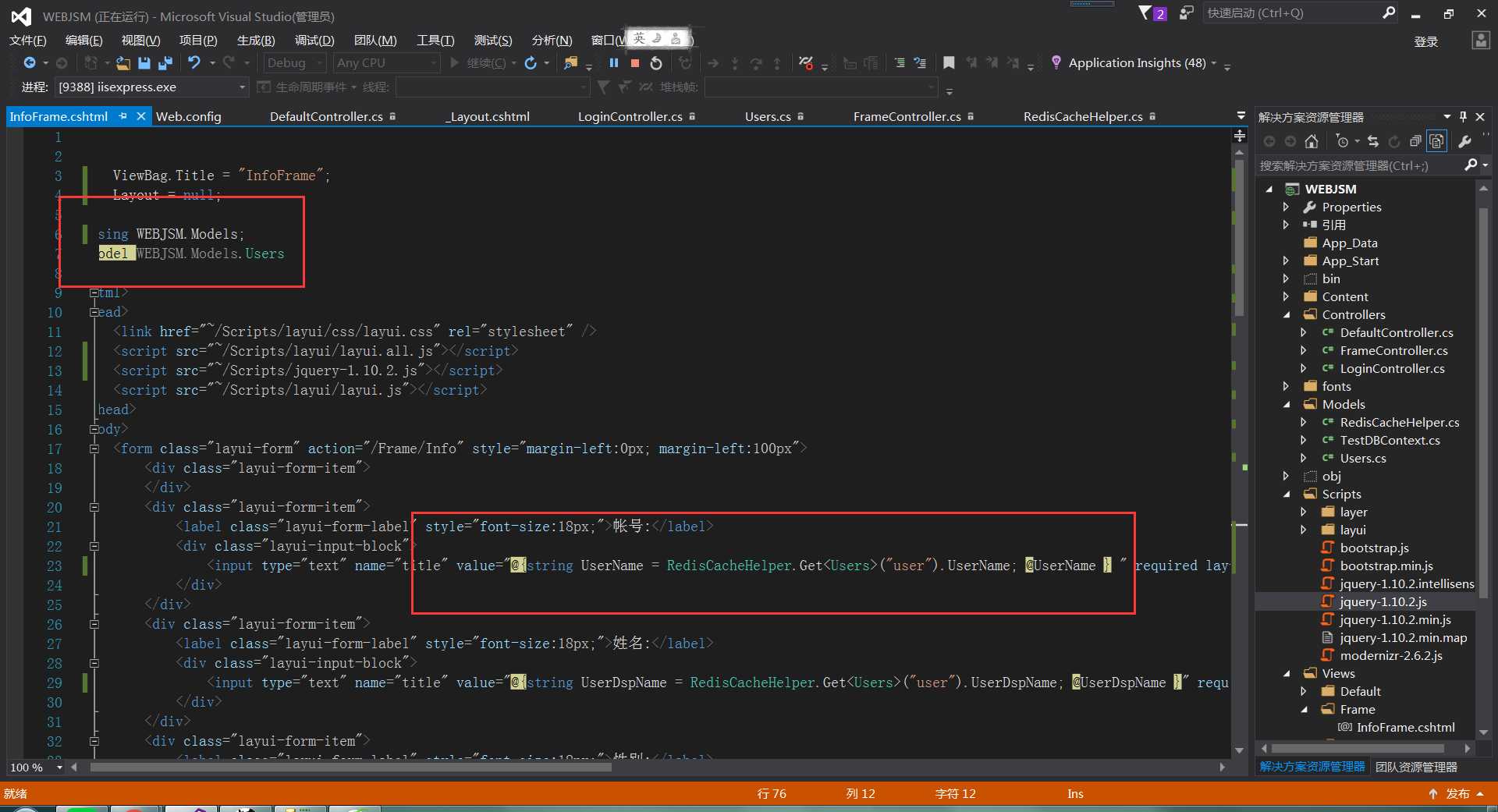1498x812 pixels.
Task: Close the InfoFrame.cshtml tab
Action: click(x=141, y=116)
